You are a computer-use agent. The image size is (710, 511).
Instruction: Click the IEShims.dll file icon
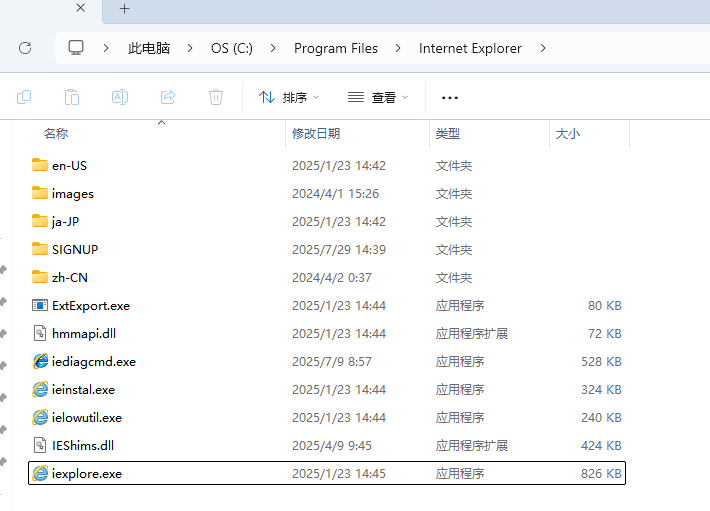coord(40,445)
